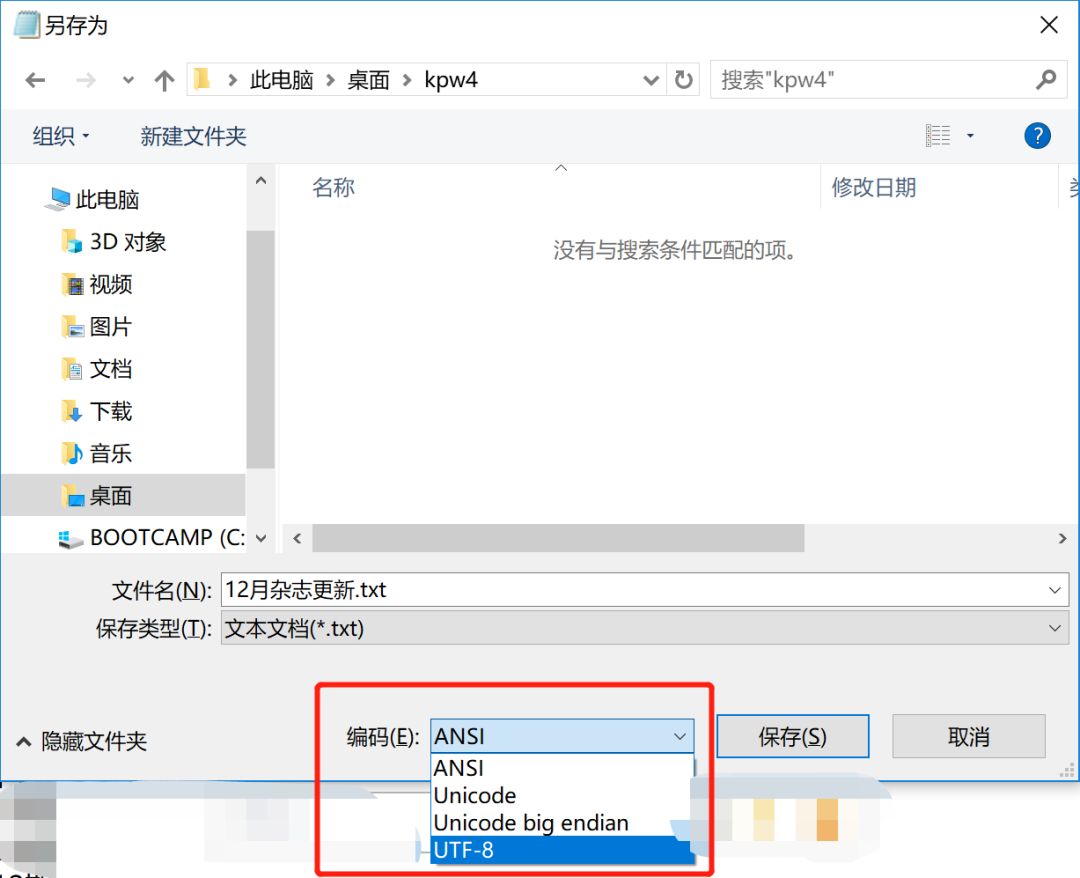Click file list scroll left arrow
The image size is (1080, 878).
pyautogui.click(x=297, y=539)
